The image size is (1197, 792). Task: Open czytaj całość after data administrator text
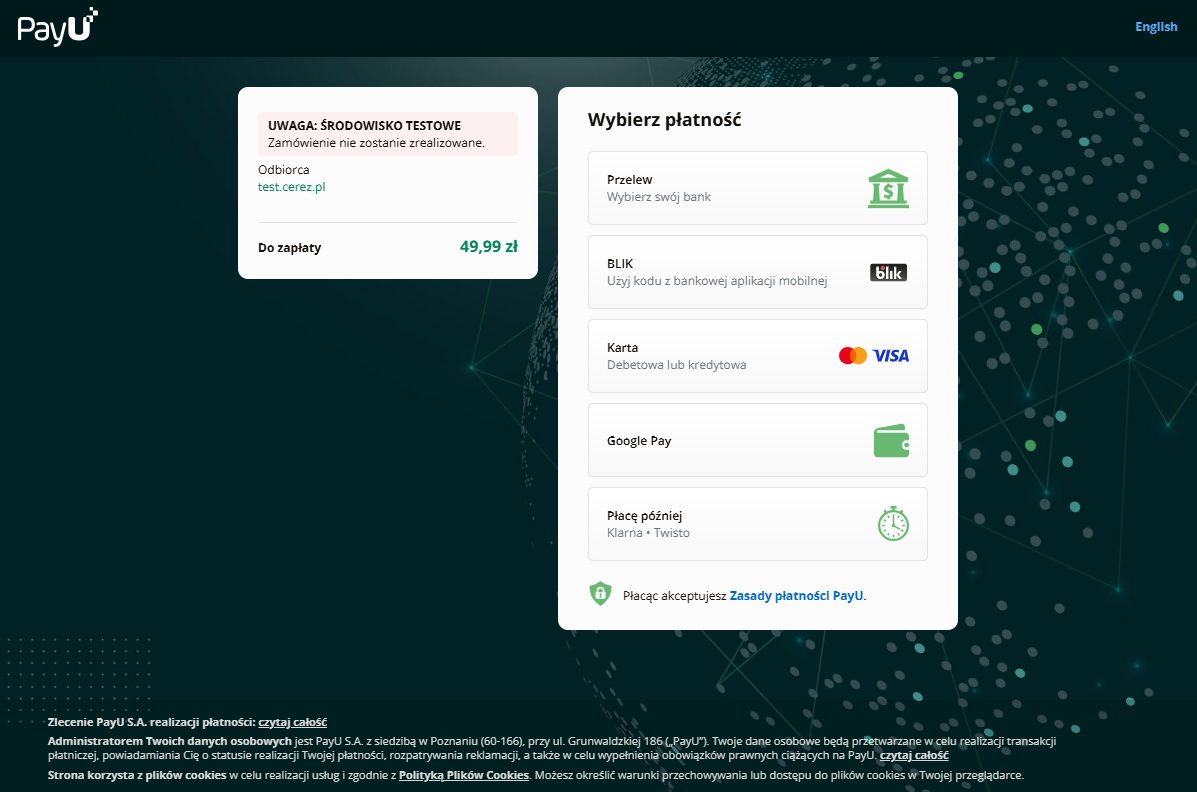click(x=914, y=756)
